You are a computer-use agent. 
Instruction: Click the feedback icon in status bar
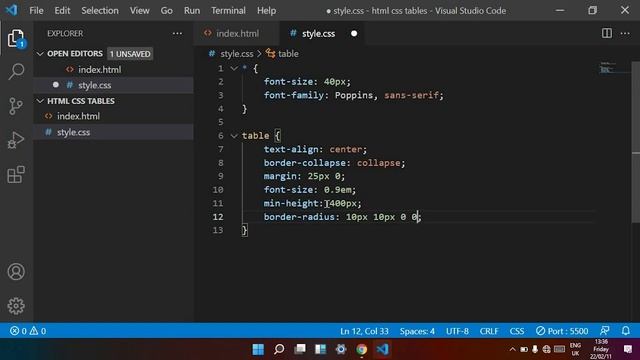604,331
